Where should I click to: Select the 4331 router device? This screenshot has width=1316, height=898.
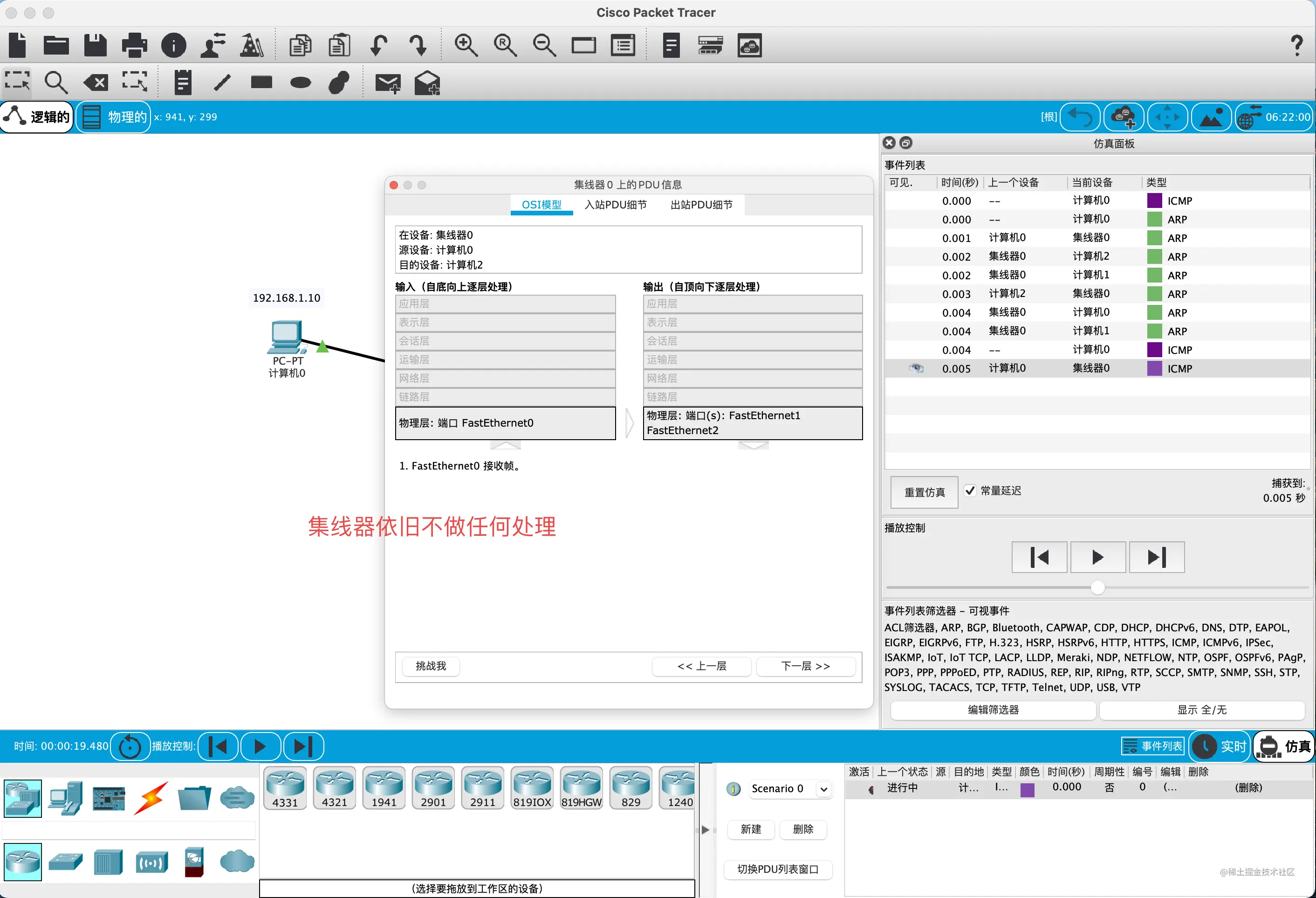pyautogui.click(x=285, y=787)
